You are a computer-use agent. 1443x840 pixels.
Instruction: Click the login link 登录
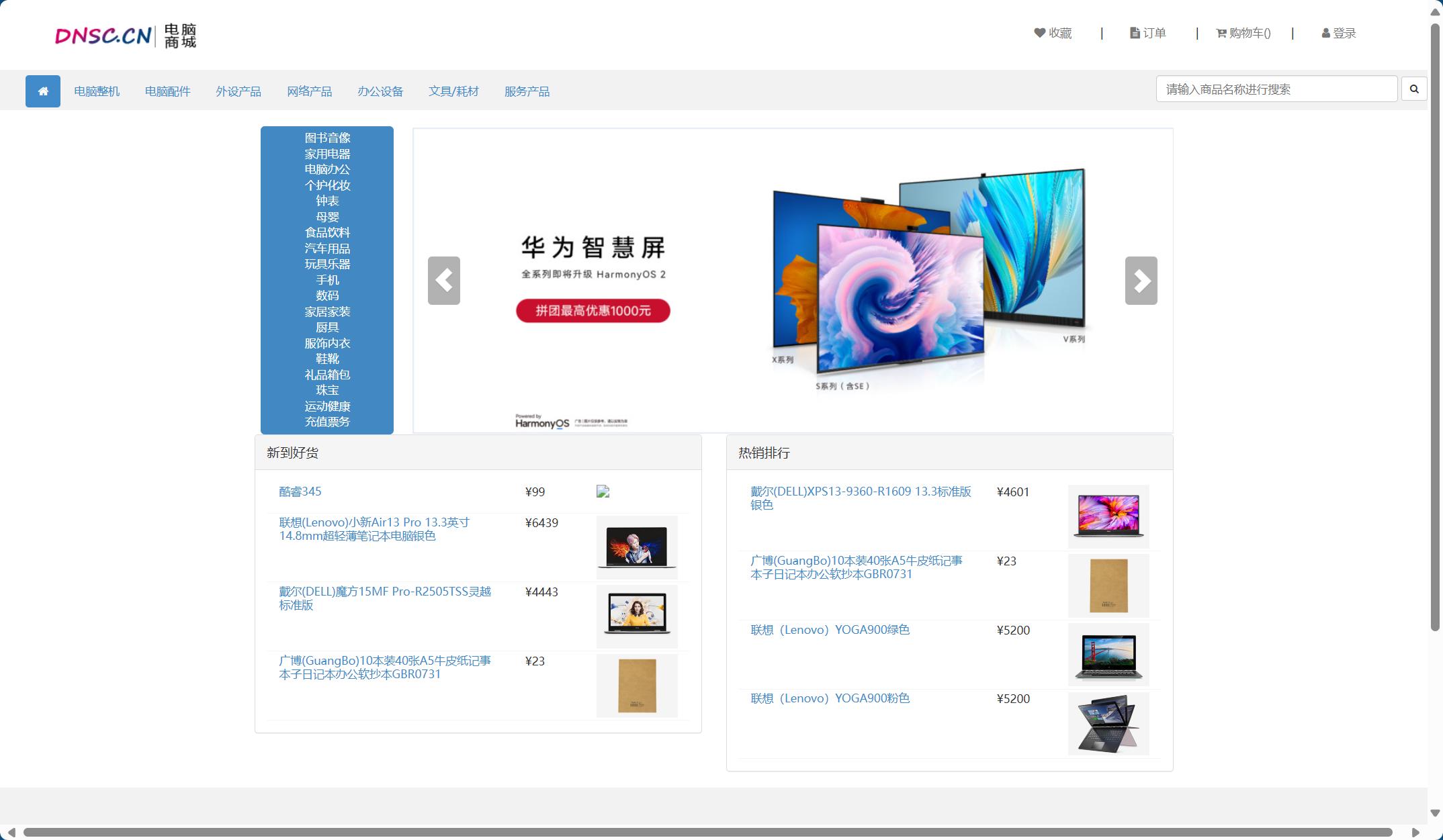pos(1339,33)
